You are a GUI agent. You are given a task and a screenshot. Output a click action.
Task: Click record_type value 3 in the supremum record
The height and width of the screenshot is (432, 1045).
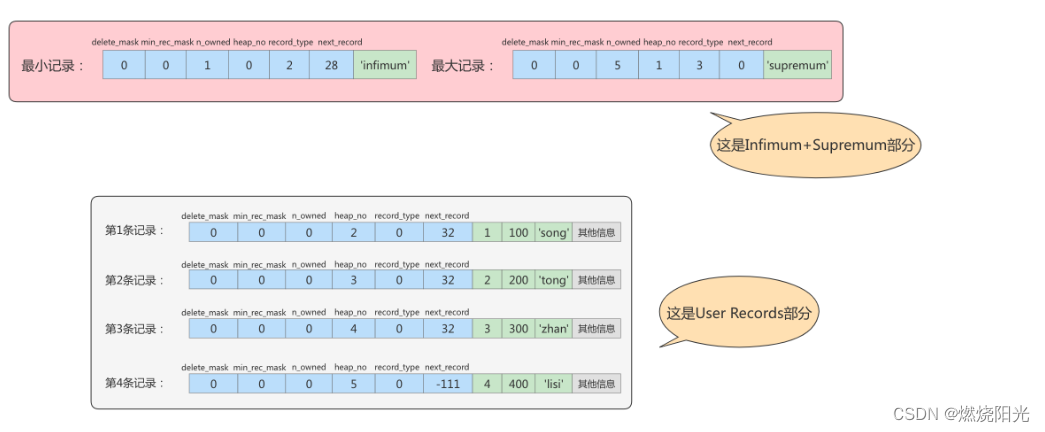click(x=700, y=65)
